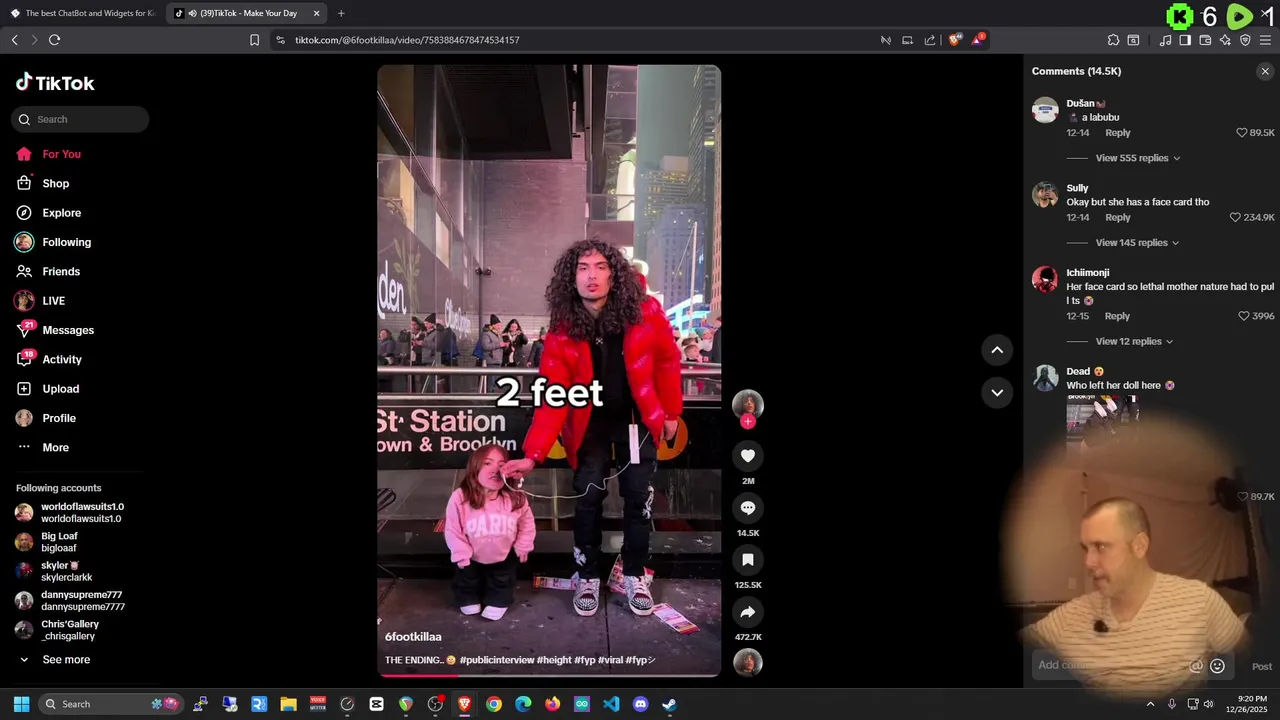Close the comments panel
The image size is (1280, 720).
[x=1265, y=71]
